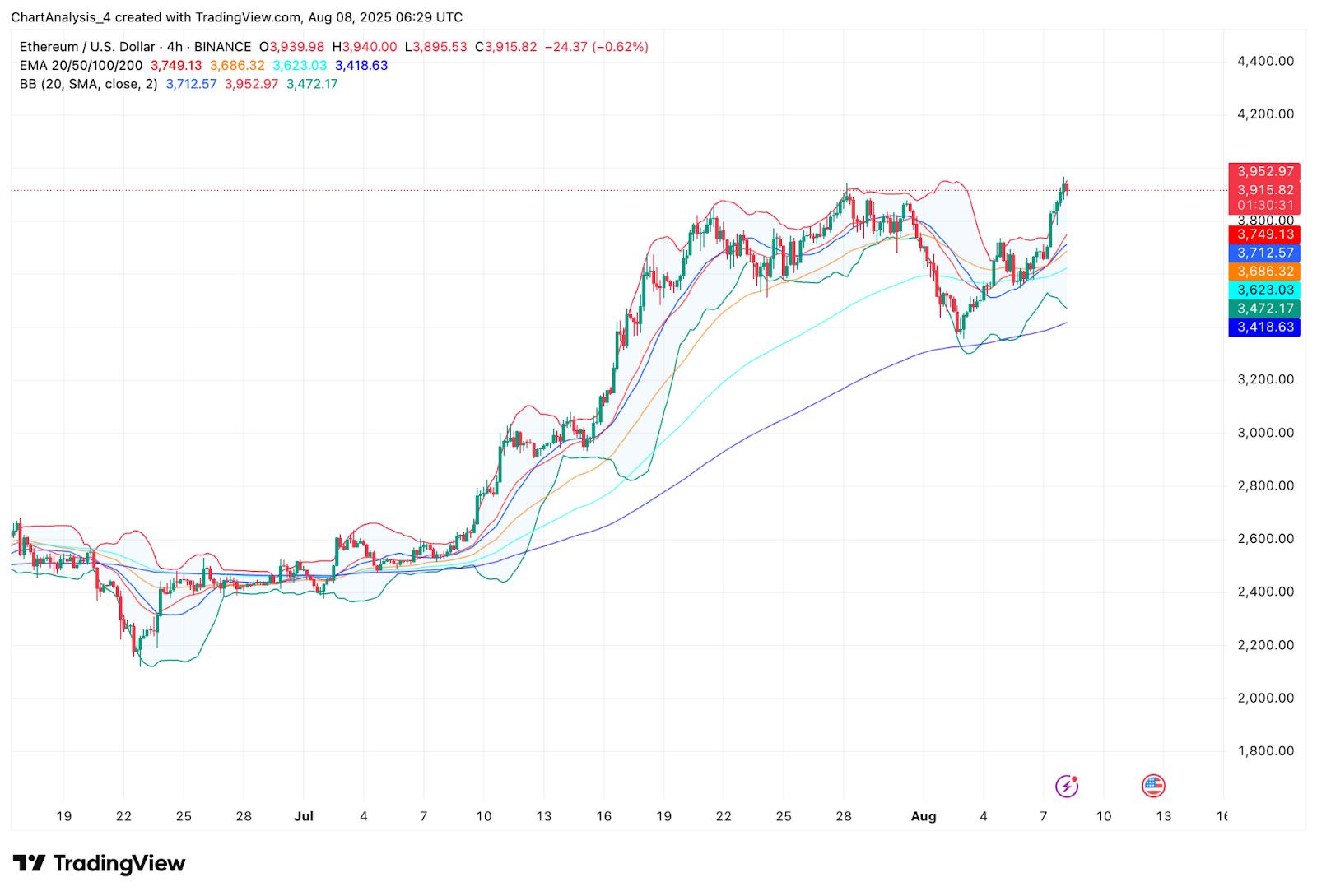
Task: Click the dark blue 3,418.63 EMA 200 tag
Action: (x=1263, y=327)
